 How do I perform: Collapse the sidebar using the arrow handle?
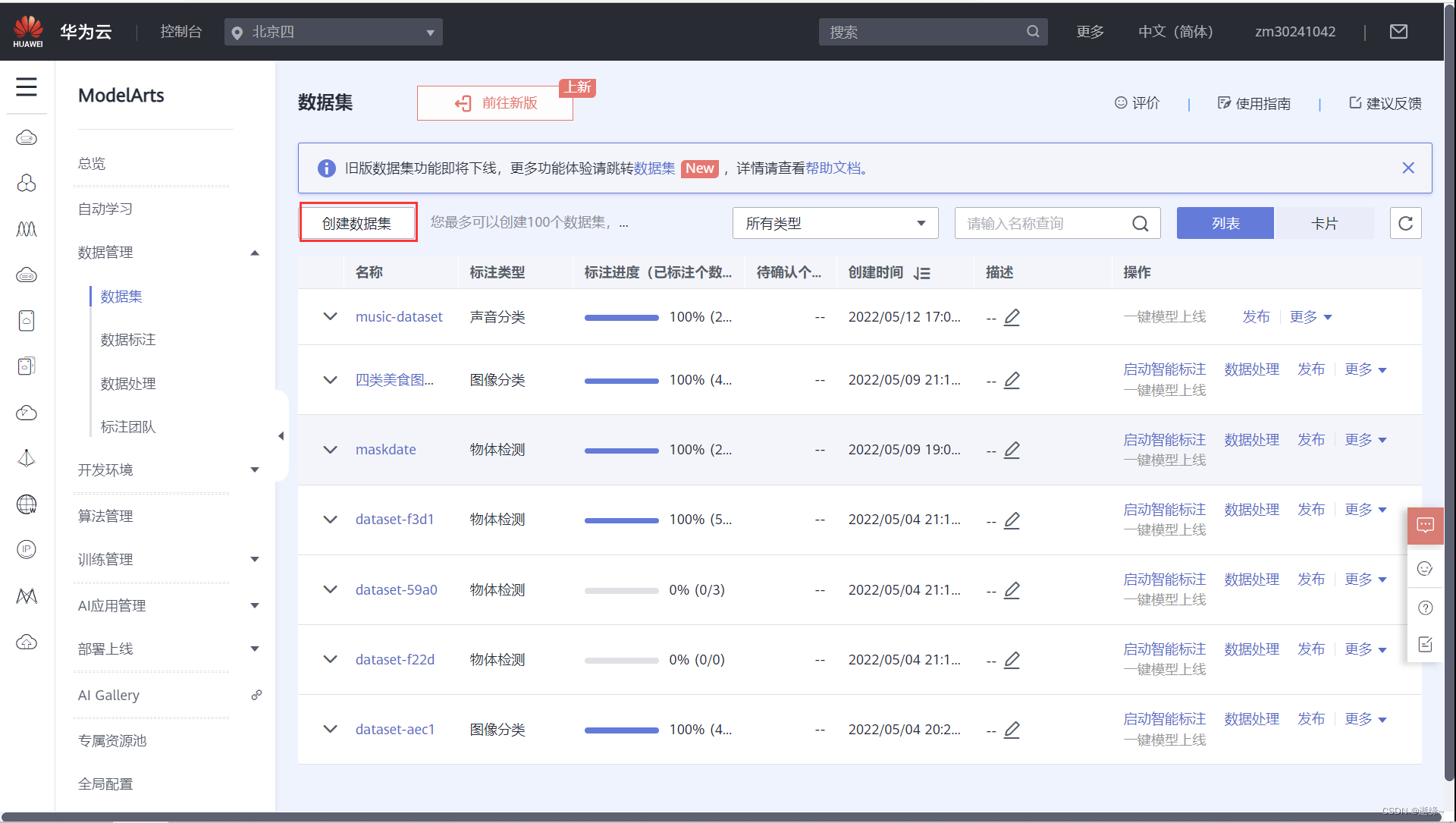(281, 435)
